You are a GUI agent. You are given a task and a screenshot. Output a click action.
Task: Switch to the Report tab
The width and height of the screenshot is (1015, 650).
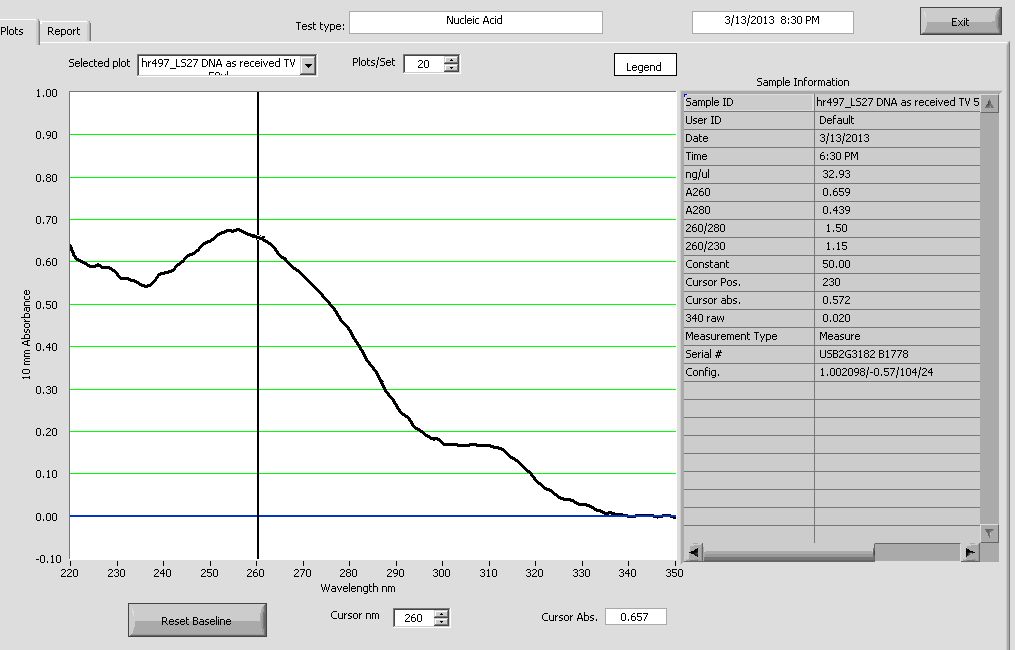click(63, 31)
